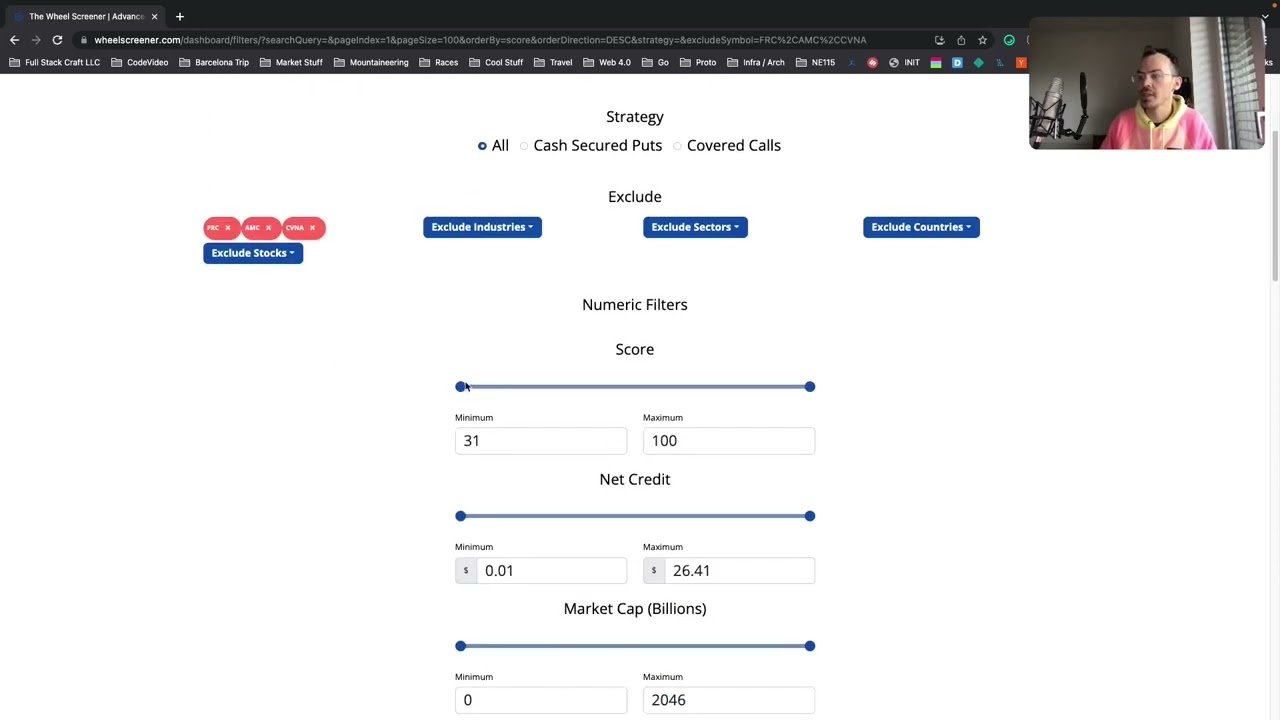Image resolution: width=1280 pixels, height=720 pixels.
Task: Close the Wheel Screener browser tab
Action: (154, 16)
